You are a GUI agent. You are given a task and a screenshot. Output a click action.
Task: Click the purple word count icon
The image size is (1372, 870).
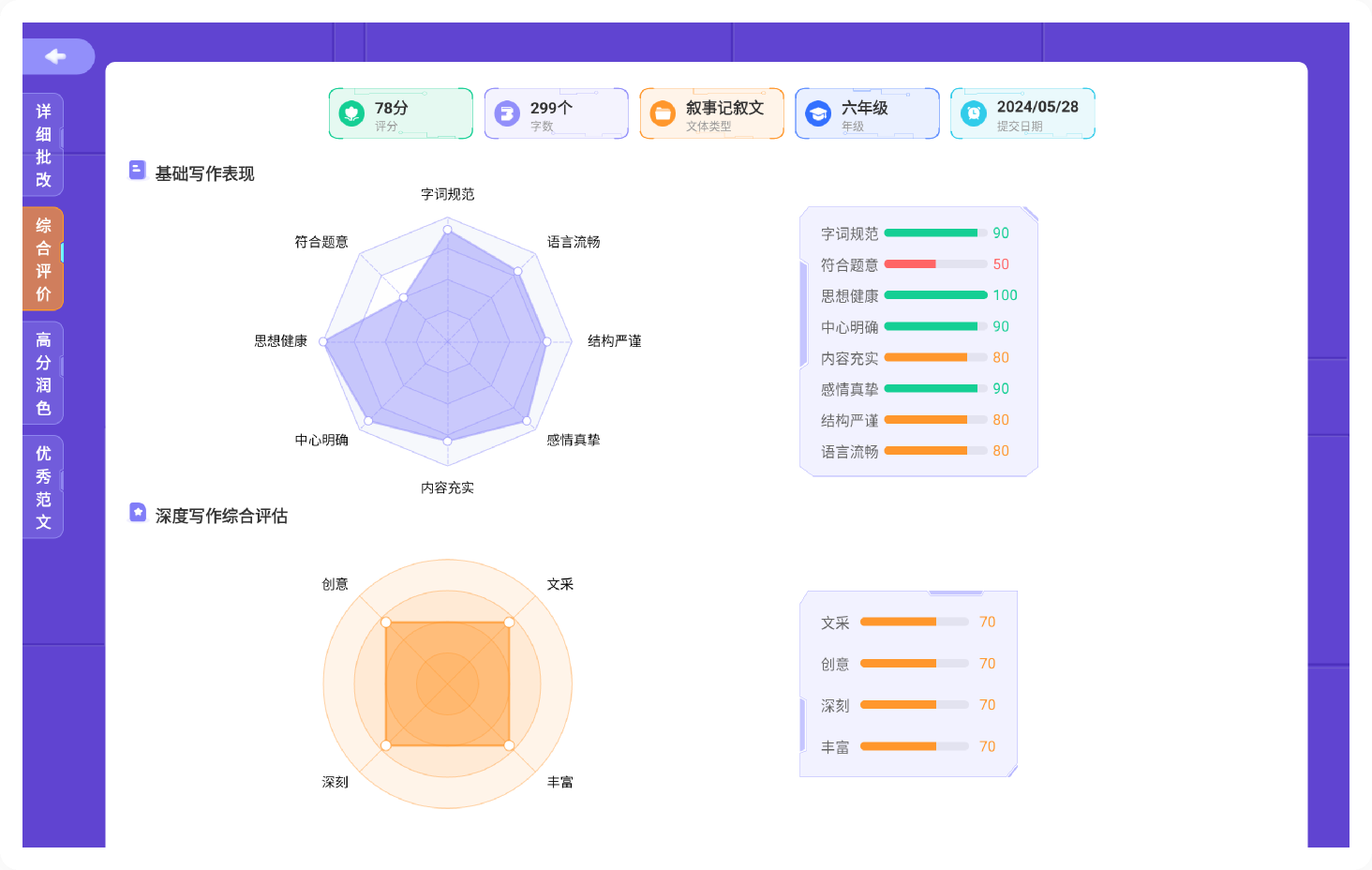coord(507,113)
